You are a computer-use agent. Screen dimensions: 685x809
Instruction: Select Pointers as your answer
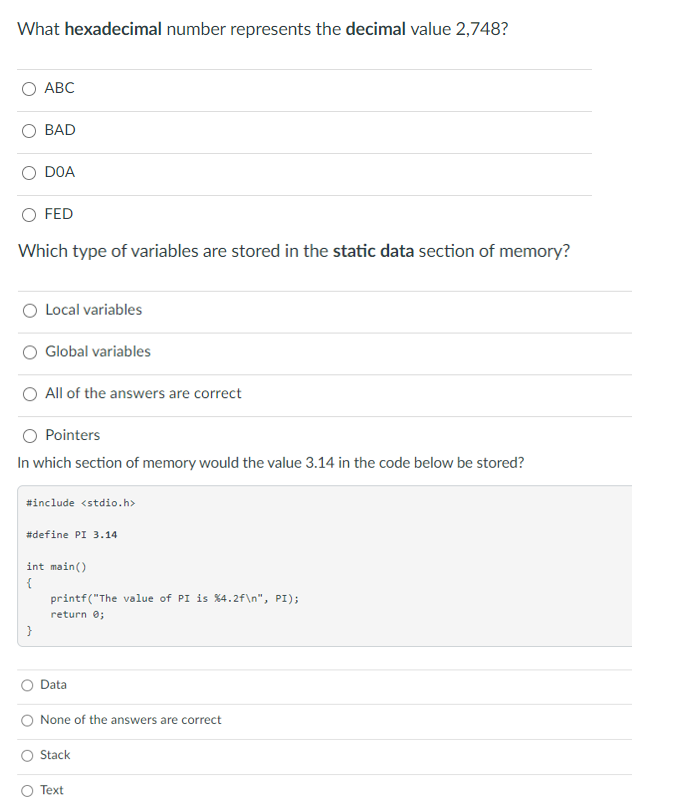coord(29,435)
